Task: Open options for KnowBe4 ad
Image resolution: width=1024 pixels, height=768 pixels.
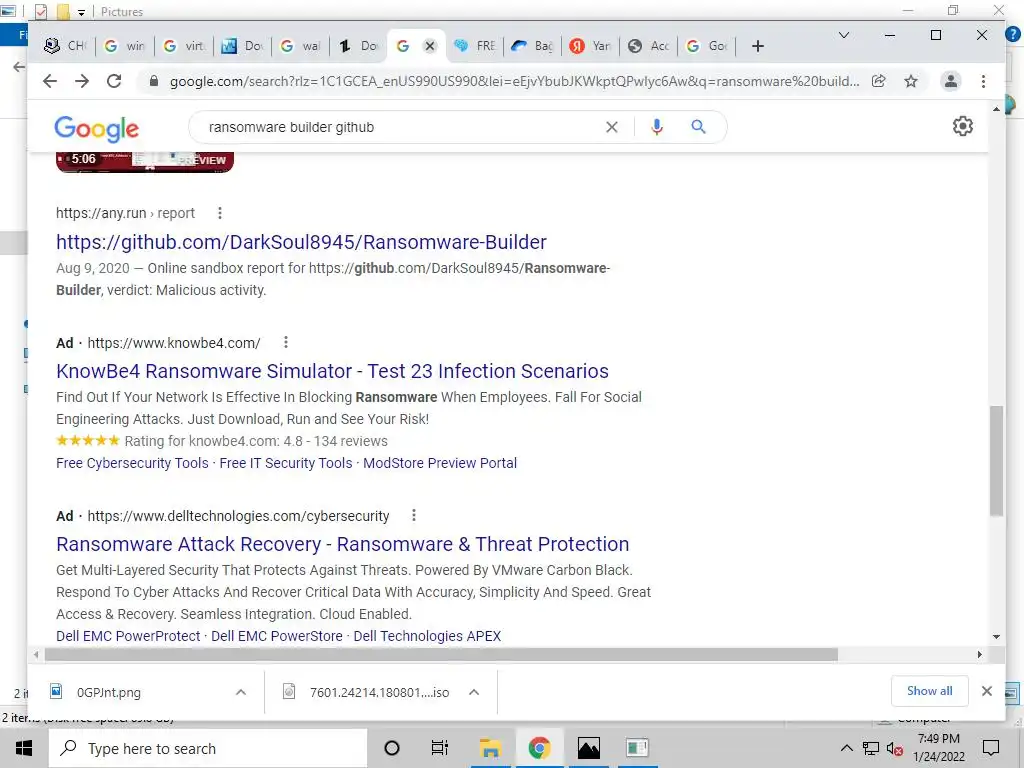Action: coord(286,342)
